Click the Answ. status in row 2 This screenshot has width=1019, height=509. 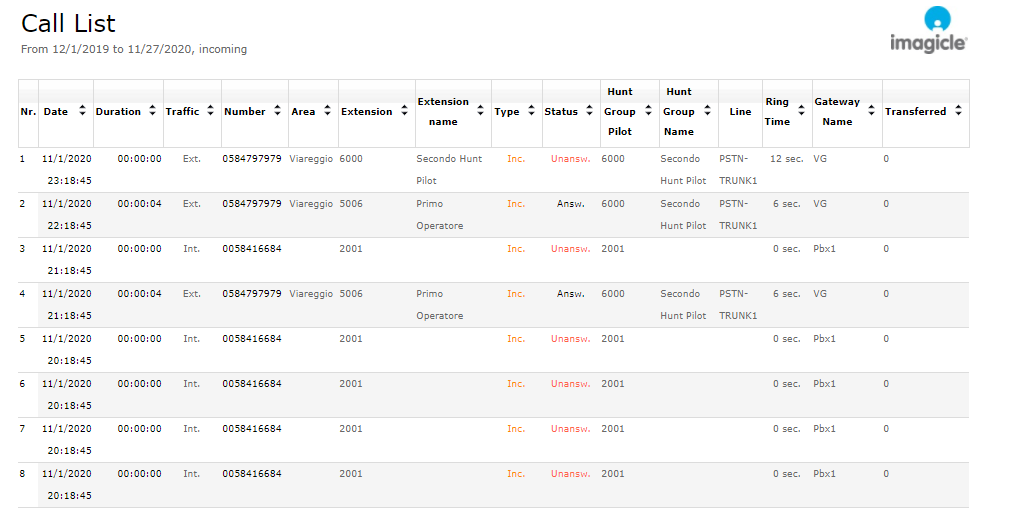click(570, 204)
